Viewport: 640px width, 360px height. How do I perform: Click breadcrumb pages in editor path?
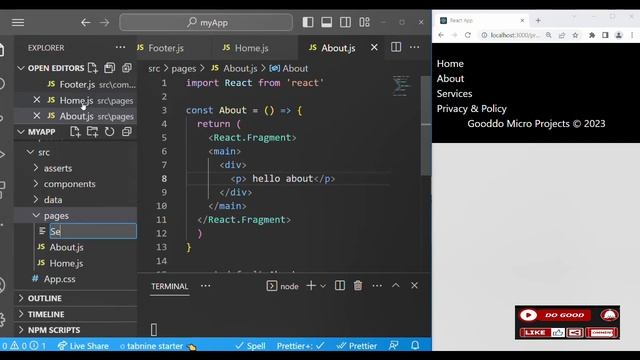click(x=184, y=69)
